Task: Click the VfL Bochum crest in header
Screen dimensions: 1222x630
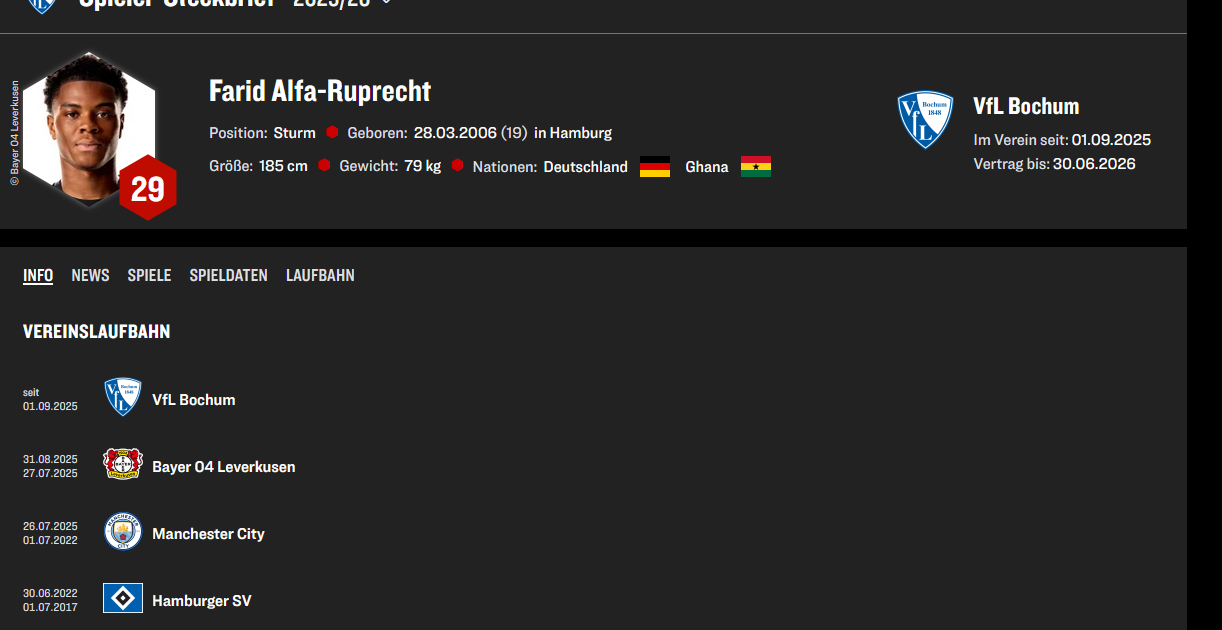Action: (41, 5)
